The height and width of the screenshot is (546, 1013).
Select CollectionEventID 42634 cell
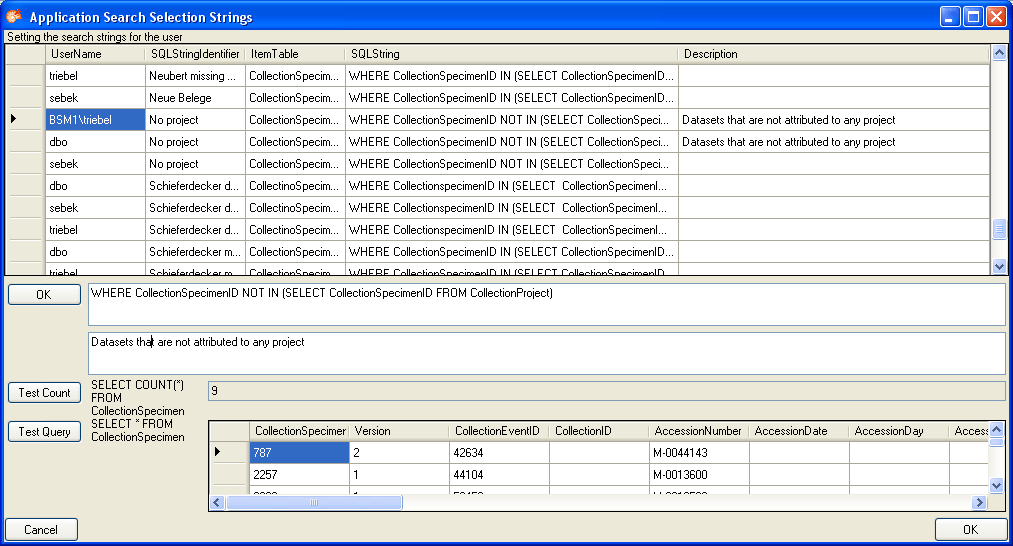click(x=499, y=452)
